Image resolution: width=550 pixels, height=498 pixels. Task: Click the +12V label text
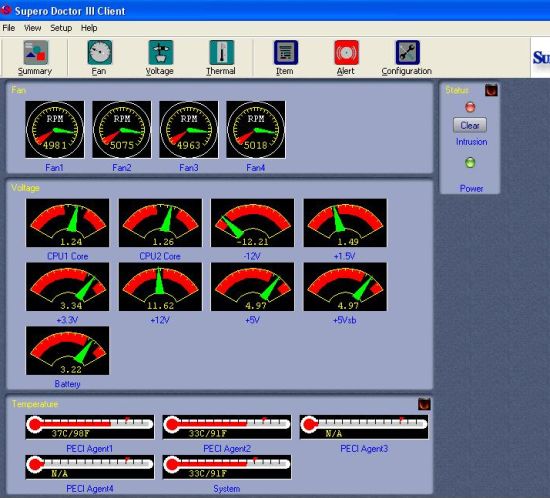point(160,320)
